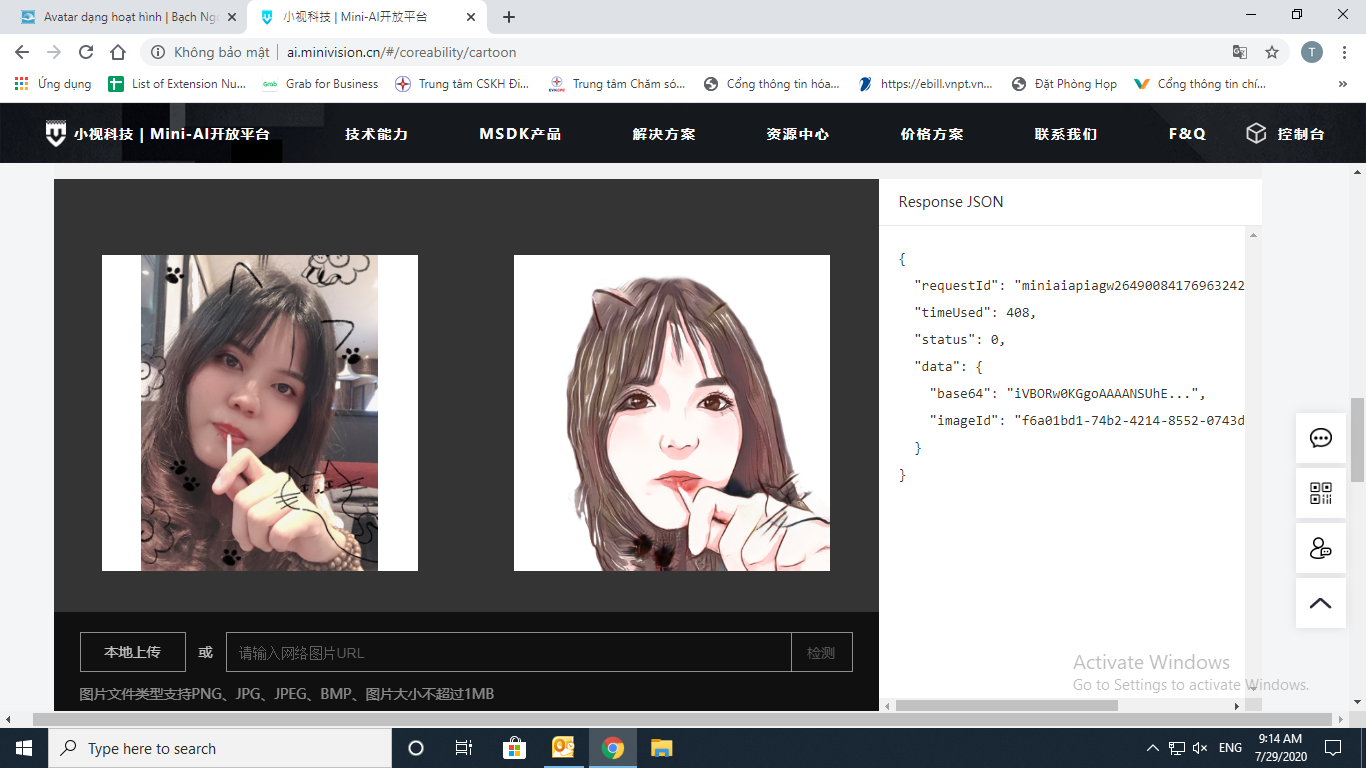
Task: Click the 本地上传 upload button
Action: point(132,652)
